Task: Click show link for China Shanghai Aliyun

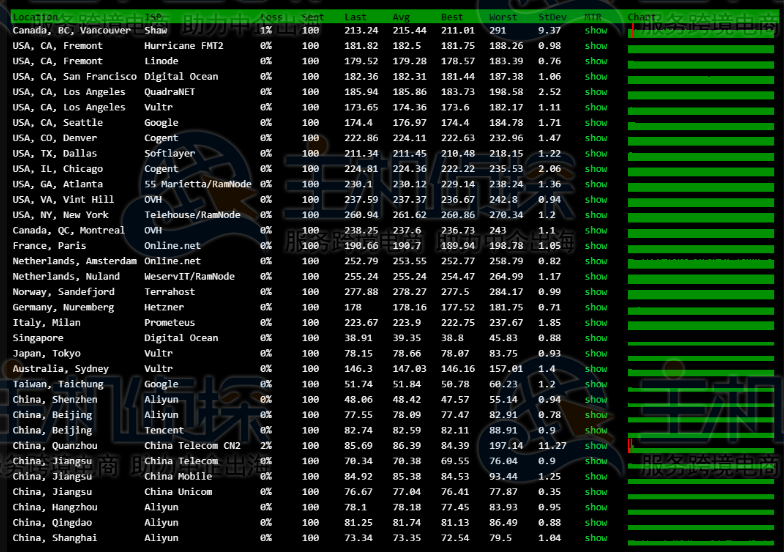Action: tap(596, 539)
